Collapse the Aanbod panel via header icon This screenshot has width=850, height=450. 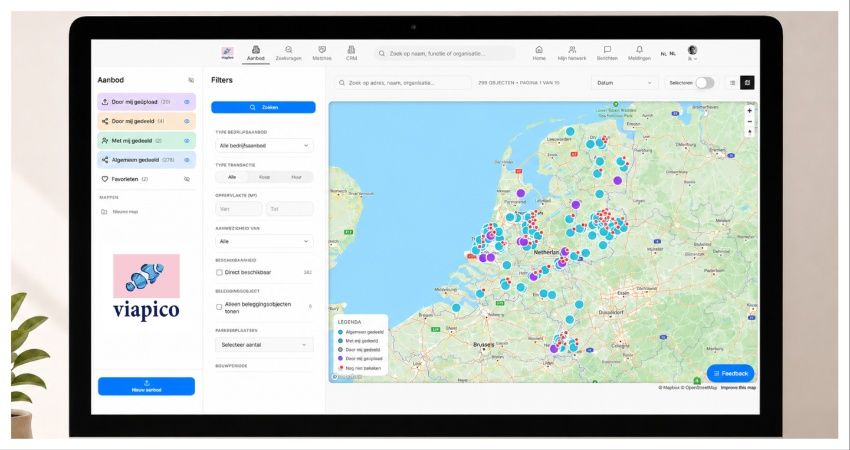coord(191,80)
